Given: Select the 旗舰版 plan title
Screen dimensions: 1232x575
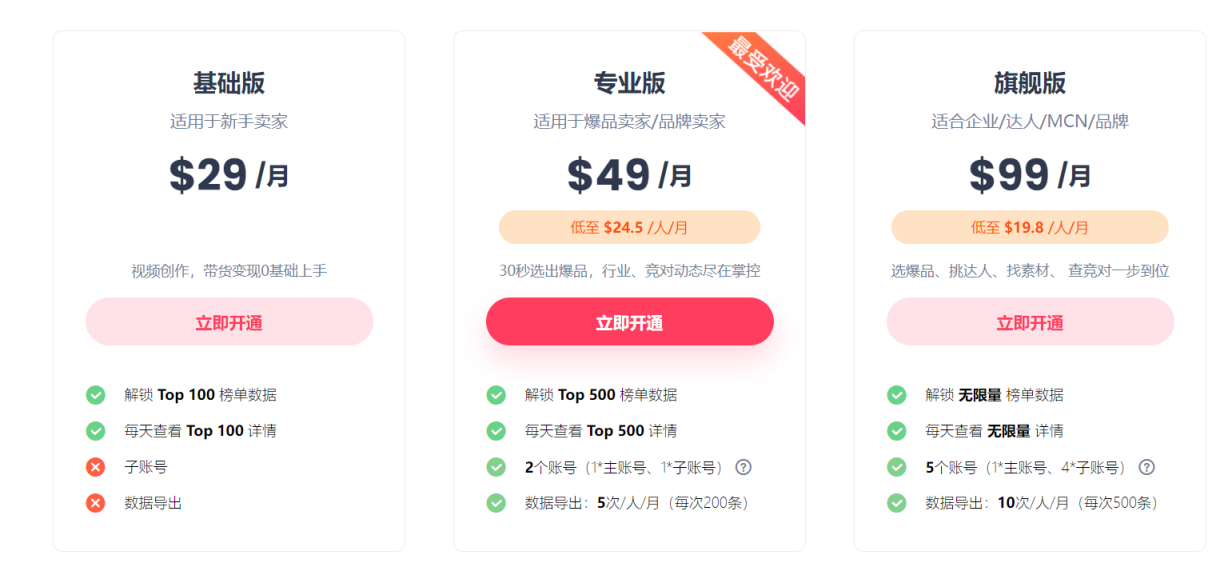Looking at the screenshot, I should (x=1029, y=83).
